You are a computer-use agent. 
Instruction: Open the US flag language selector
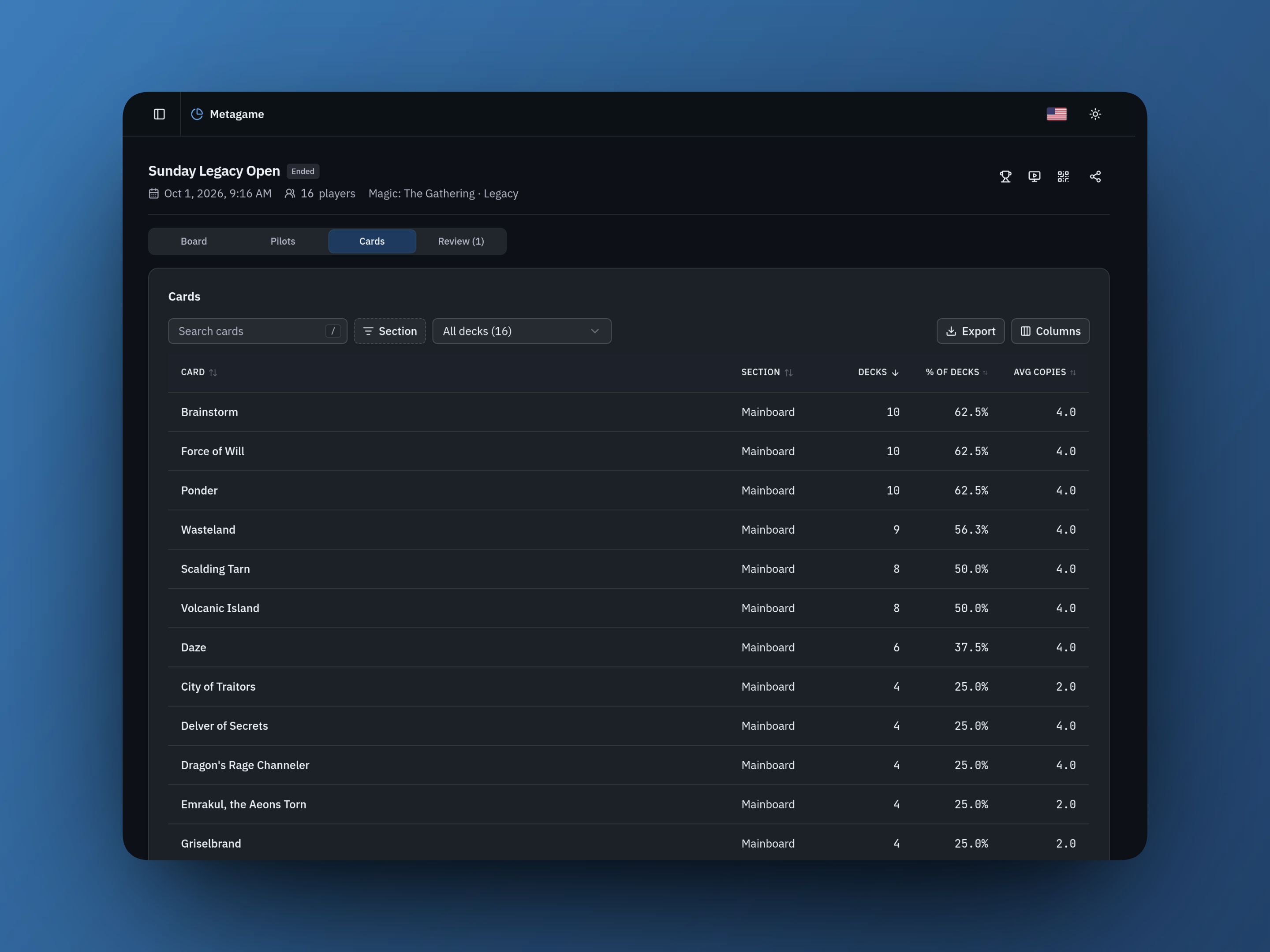tap(1057, 114)
